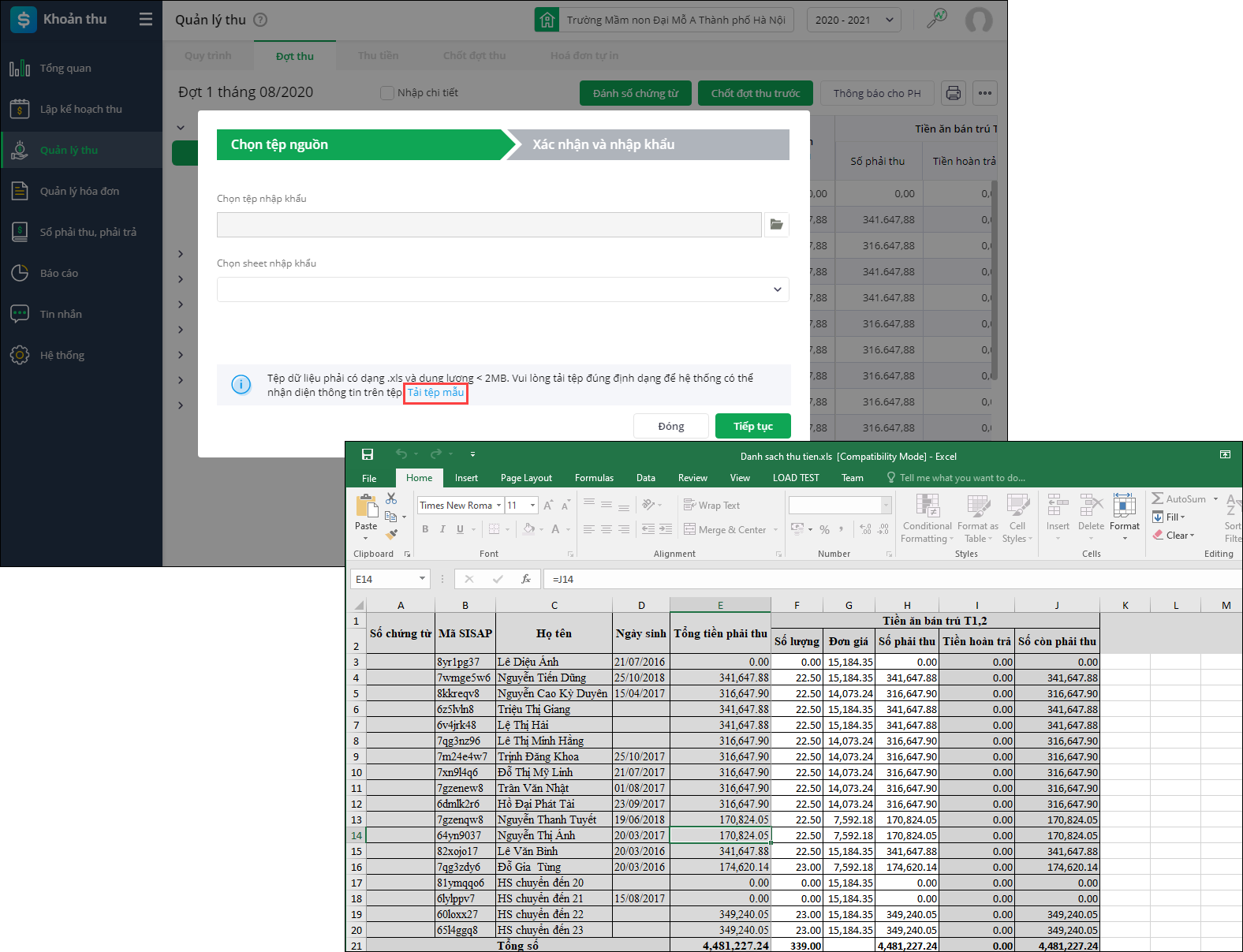This screenshot has height=952, width=1243.
Task: Open the school year 2020 - 2021 dropdown
Action: tap(854, 20)
